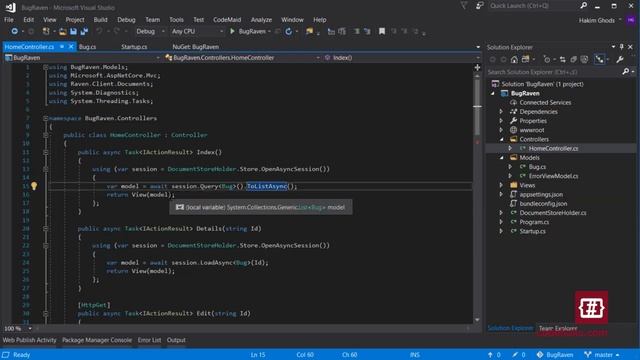Toggle pin on the HomeController.cs tab
The height and width of the screenshot is (360, 640).
(62, 47)
